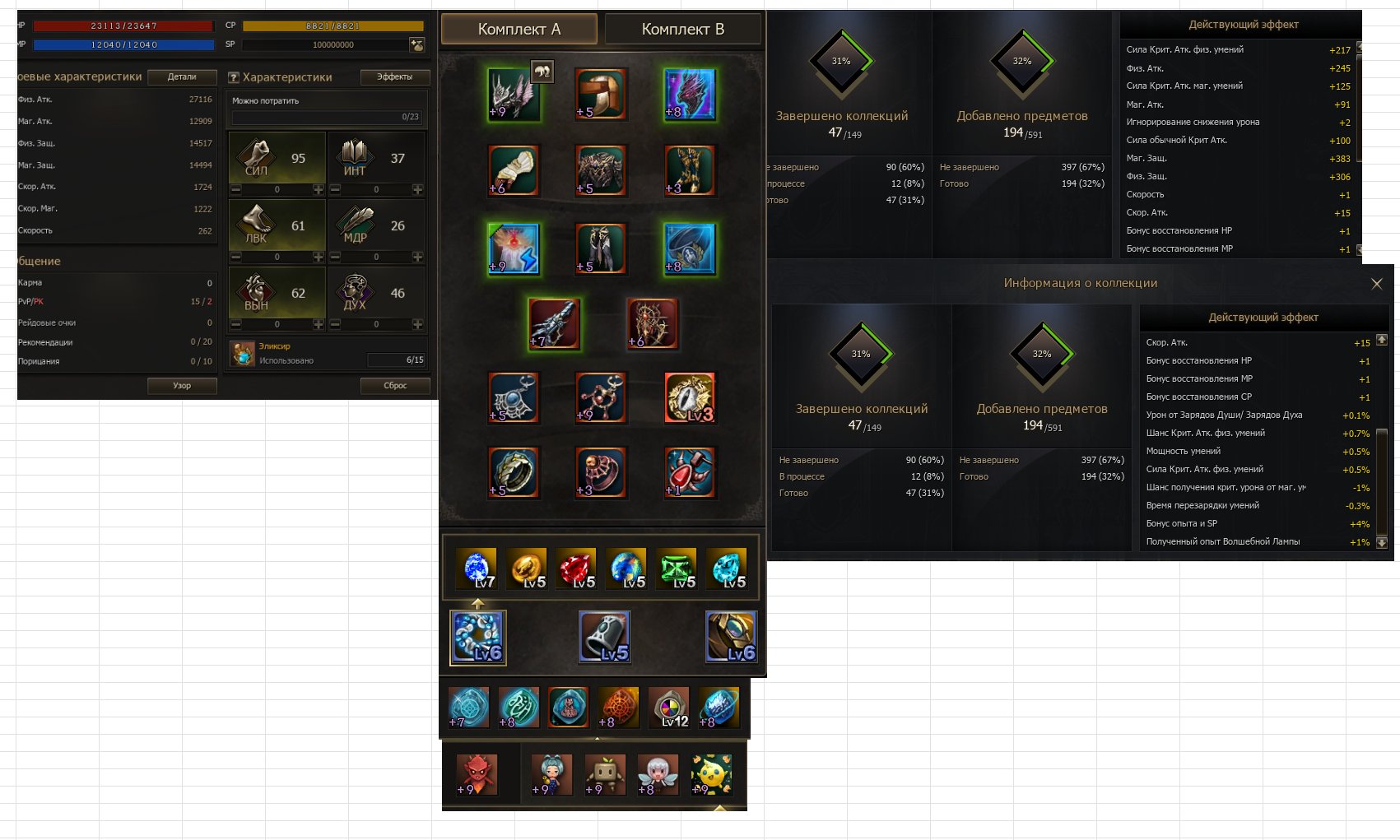Select the Lv3 golden eye talisman icon
Screen dimensions: 1400x840
pyautogui.click(x=690, y=398)
